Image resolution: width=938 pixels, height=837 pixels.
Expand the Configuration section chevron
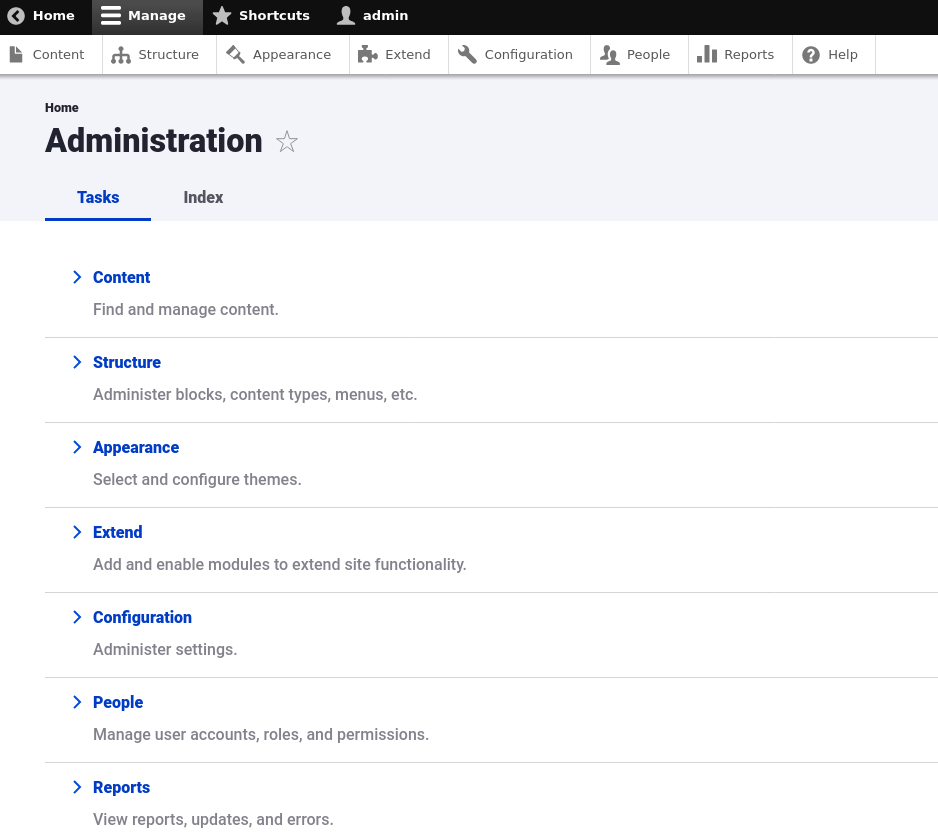(x=77, y=617)
